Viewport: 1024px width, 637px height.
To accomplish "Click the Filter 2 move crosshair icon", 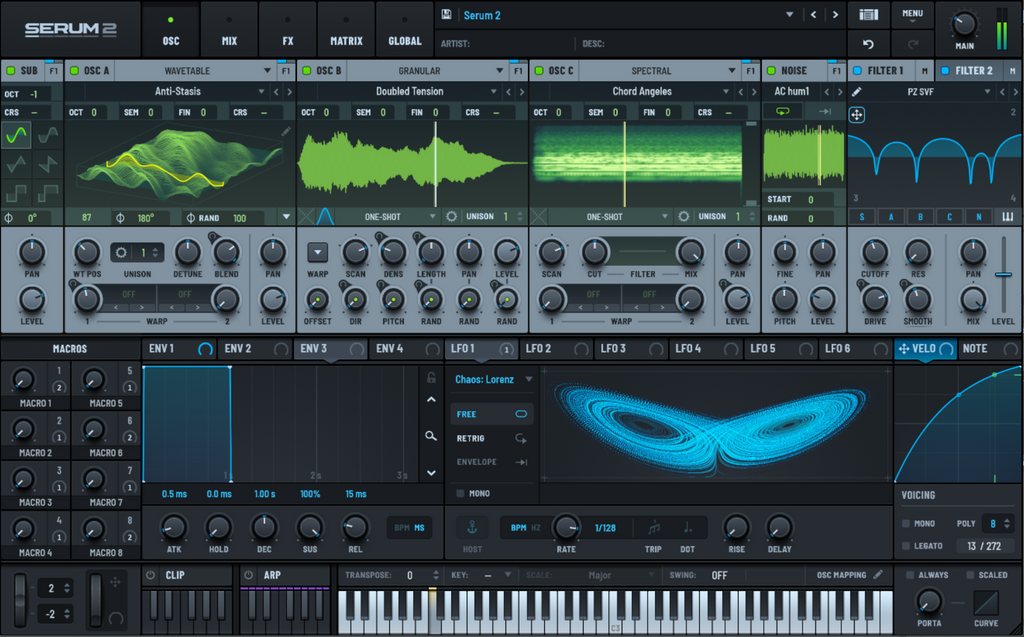I will 857,115.
